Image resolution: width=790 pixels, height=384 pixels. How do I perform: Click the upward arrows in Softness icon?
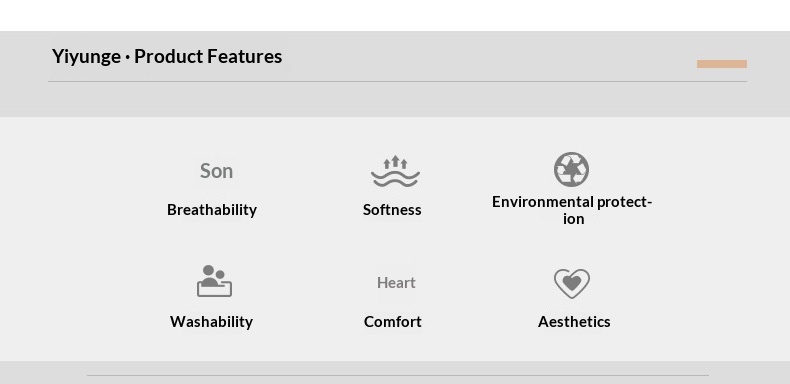pyautogui.click(x=395, y=162)
